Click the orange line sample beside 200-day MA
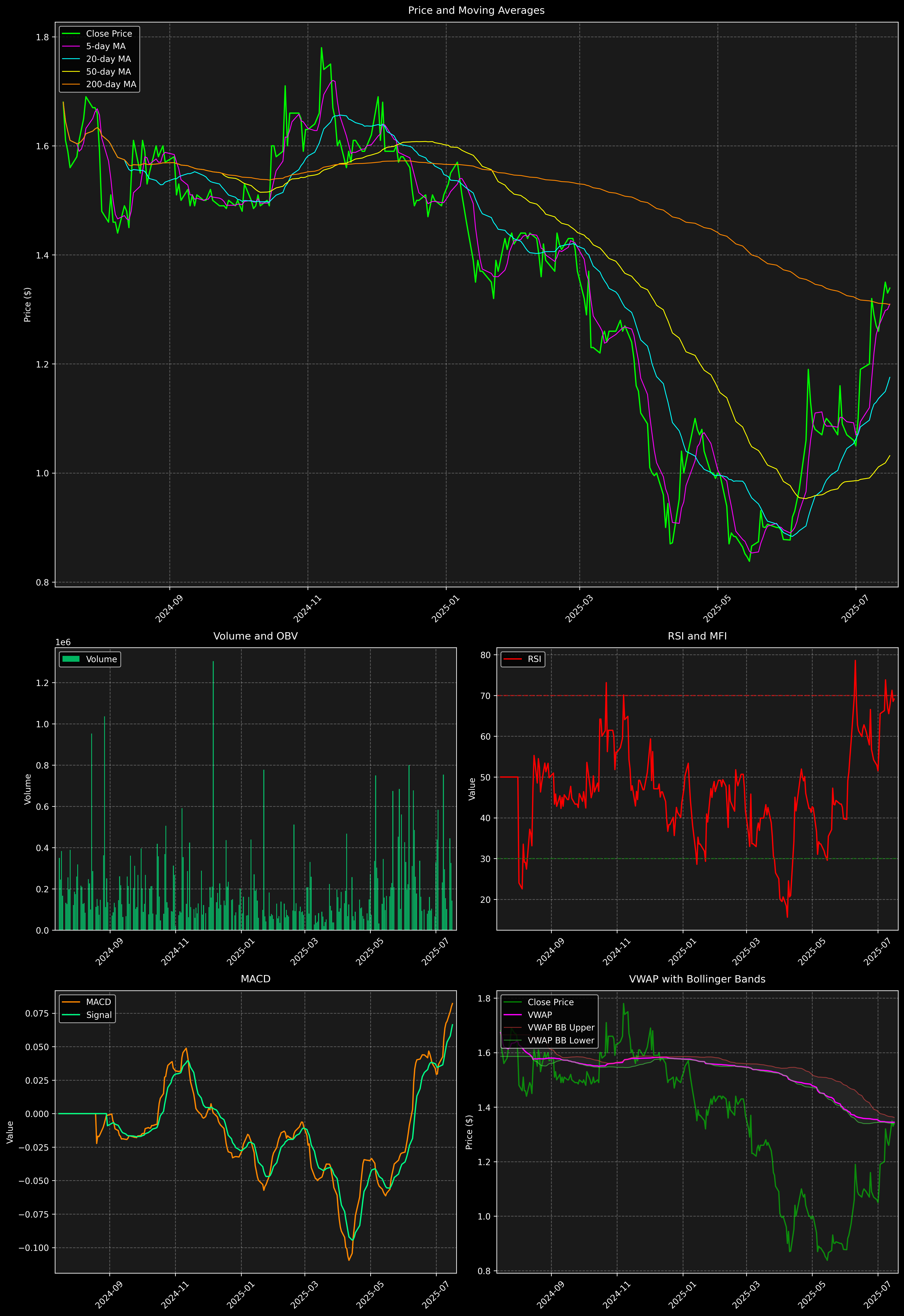This screenshot has height=1316, width=904. pos(71,84)
